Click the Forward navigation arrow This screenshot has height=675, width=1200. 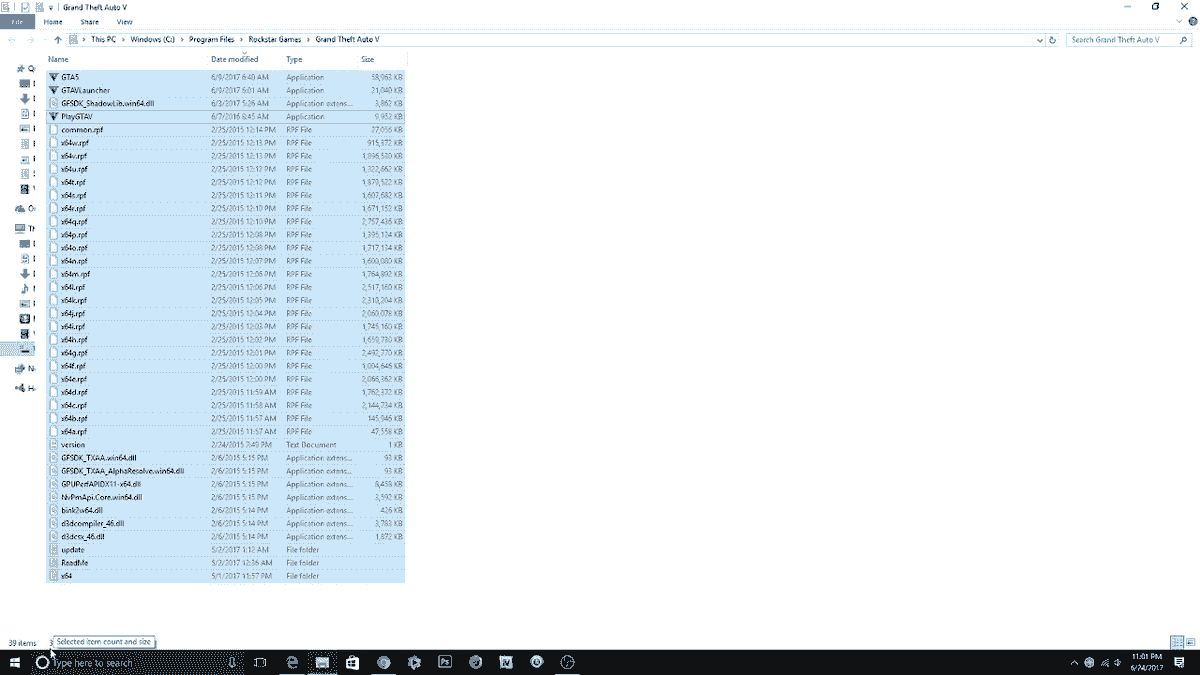click(x=29, y=40)
